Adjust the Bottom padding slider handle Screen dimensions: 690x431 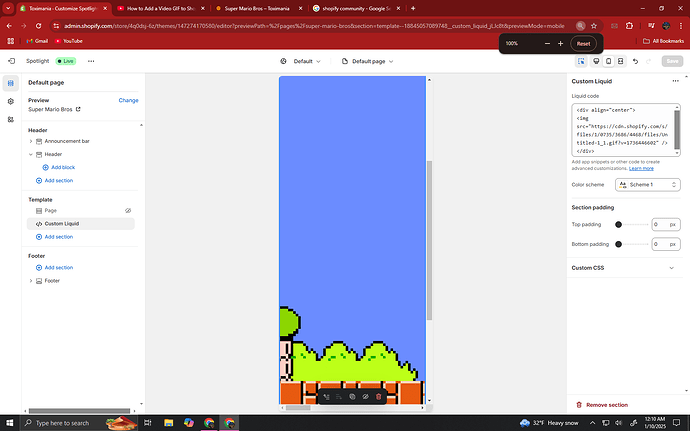click(x=618, y=244)
